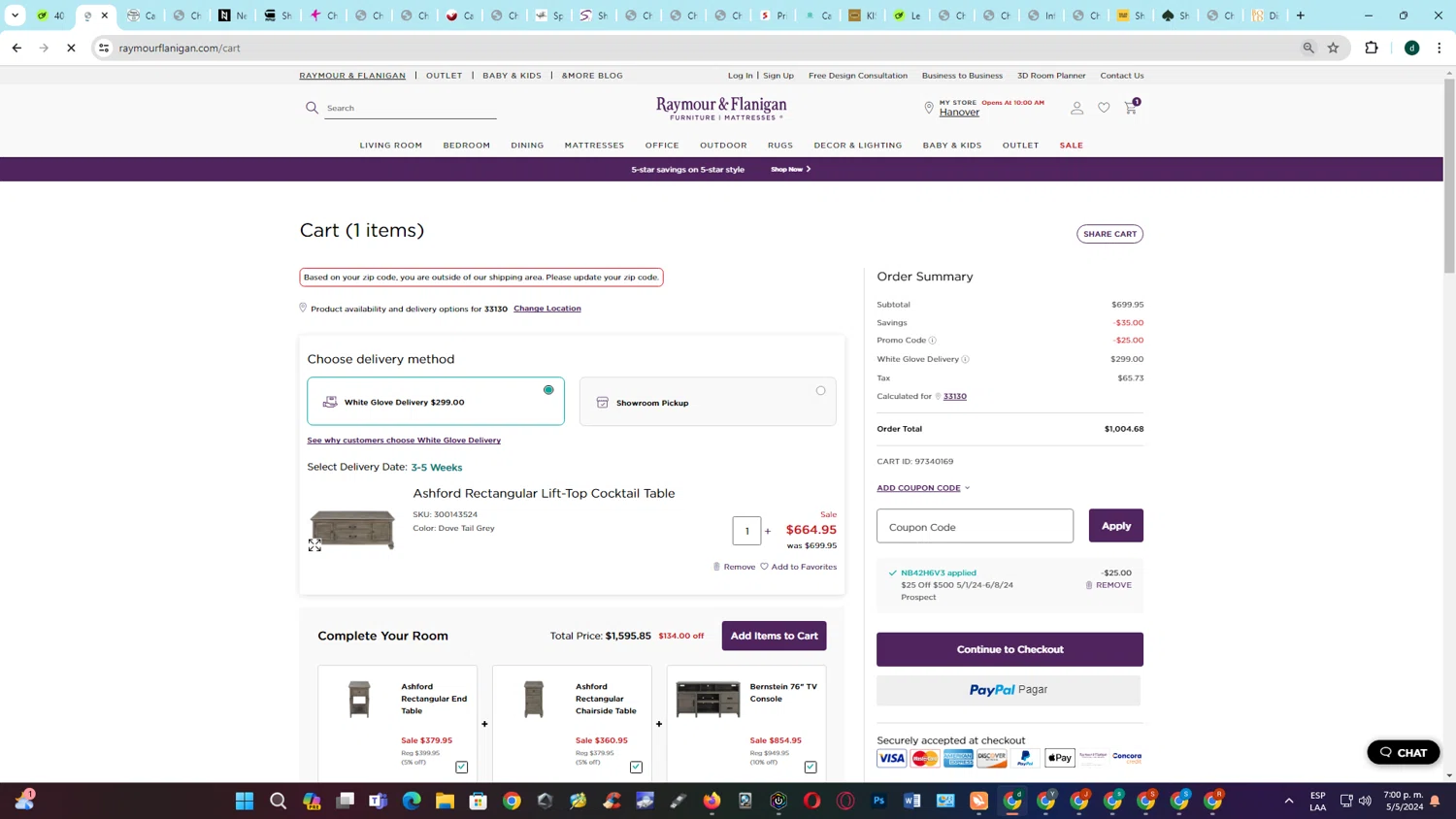The height and width of the screenshot is (819, 1456).
Task: Add item to Favorites
Action: [x=798, y=567]
